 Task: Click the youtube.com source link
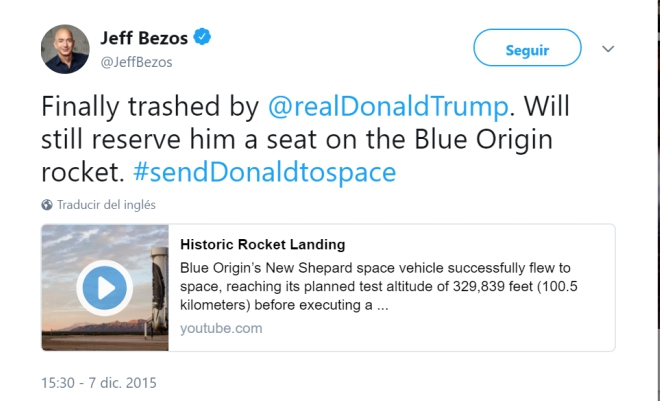tap(221, 328)
